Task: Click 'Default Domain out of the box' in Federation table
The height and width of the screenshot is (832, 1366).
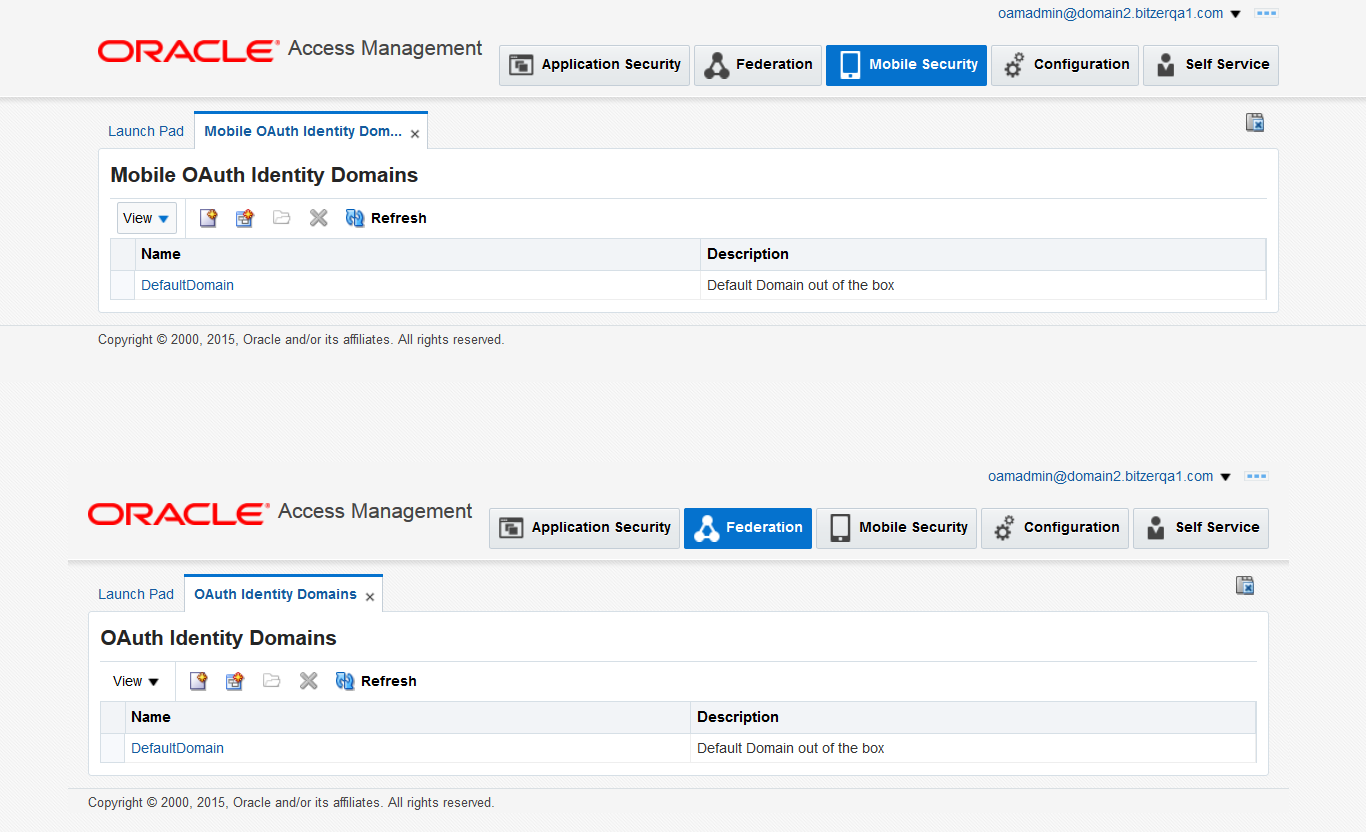Action: (791, 748)
